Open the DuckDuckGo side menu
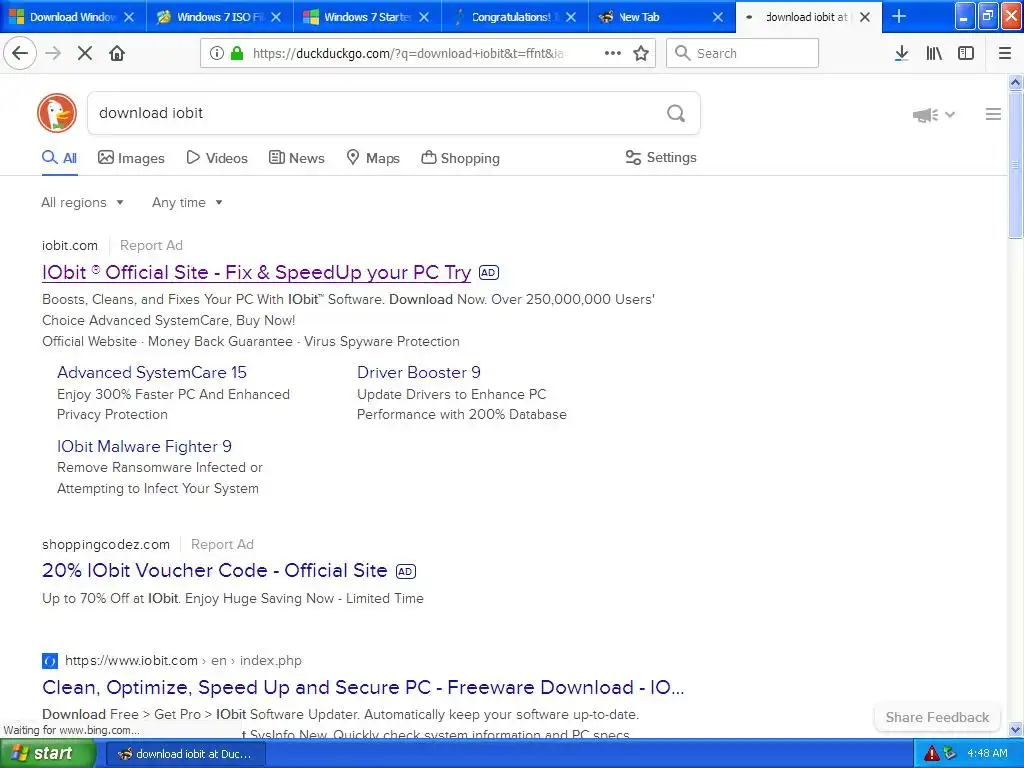This screenshot has width=1024, height=768. pos(993,114)
